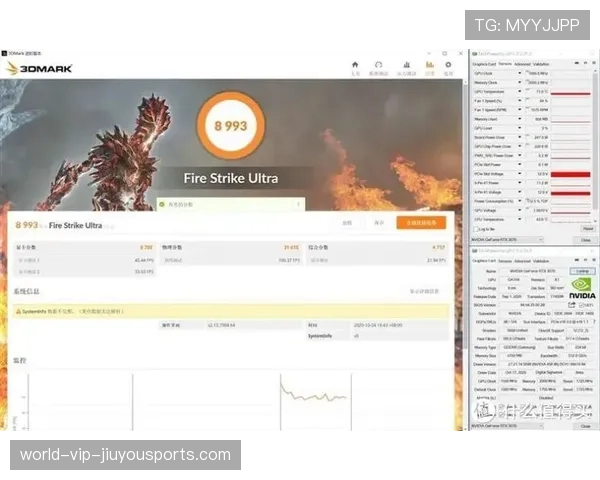
Task: Click the 3DMark logo
Action: pos(39,69)
